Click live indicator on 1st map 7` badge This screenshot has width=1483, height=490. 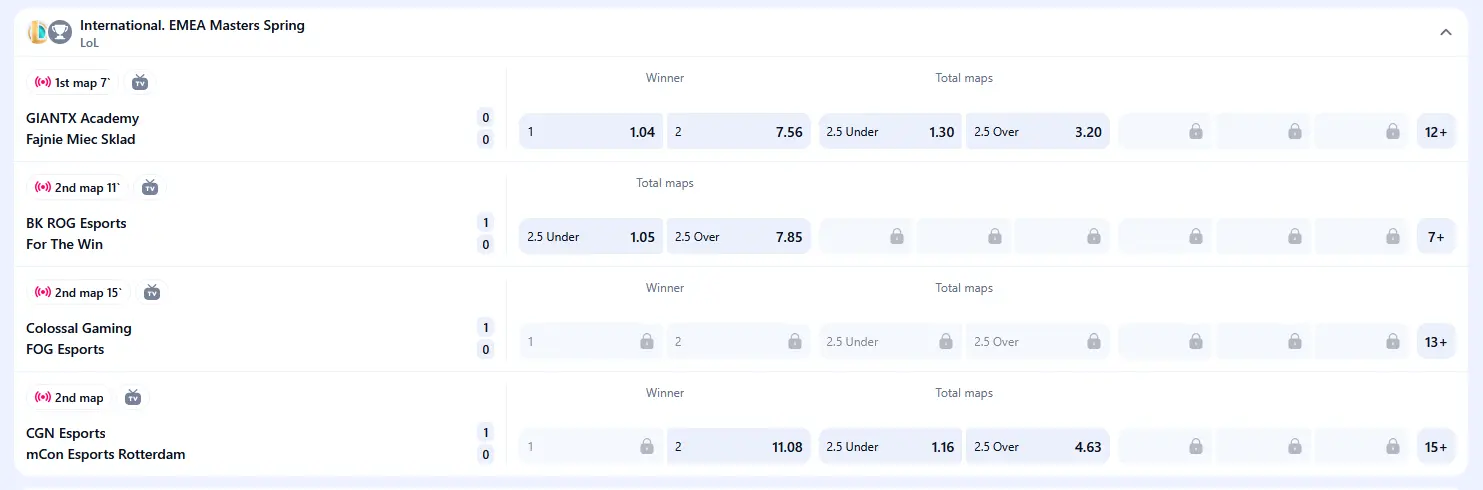pyautogui.click(x=43, y=82)
